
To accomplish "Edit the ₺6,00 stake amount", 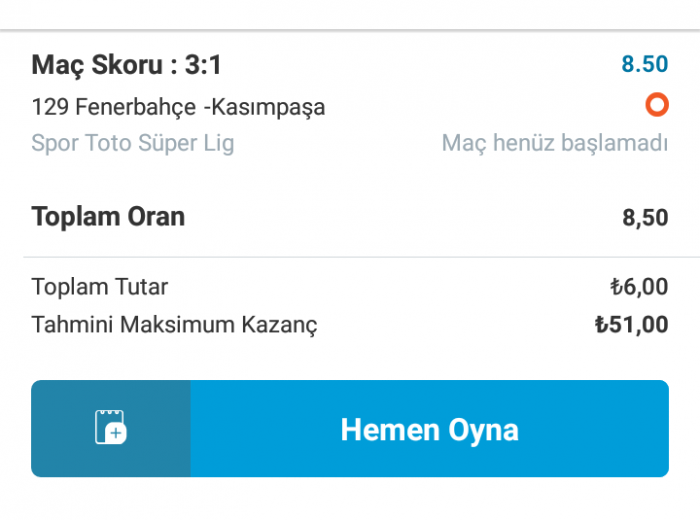I will [639, 287].
